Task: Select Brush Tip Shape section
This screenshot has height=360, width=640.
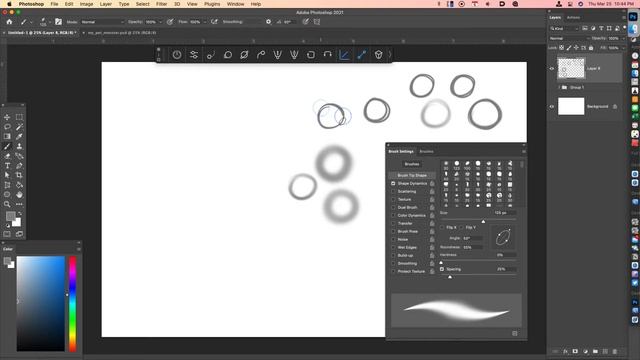Action: pyautogui.click(x=412, y=175)
